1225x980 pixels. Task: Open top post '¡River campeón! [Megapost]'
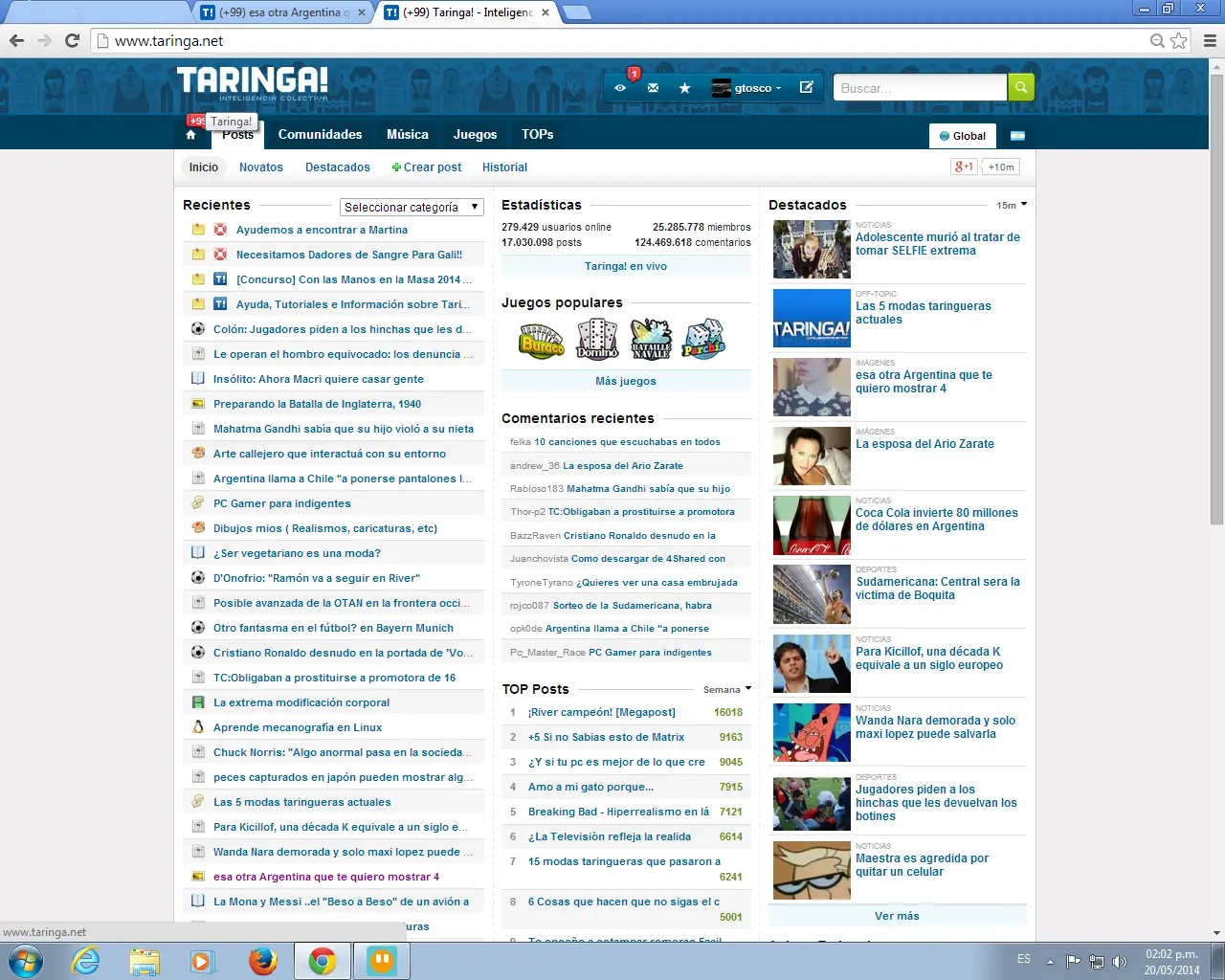[602, 712]
